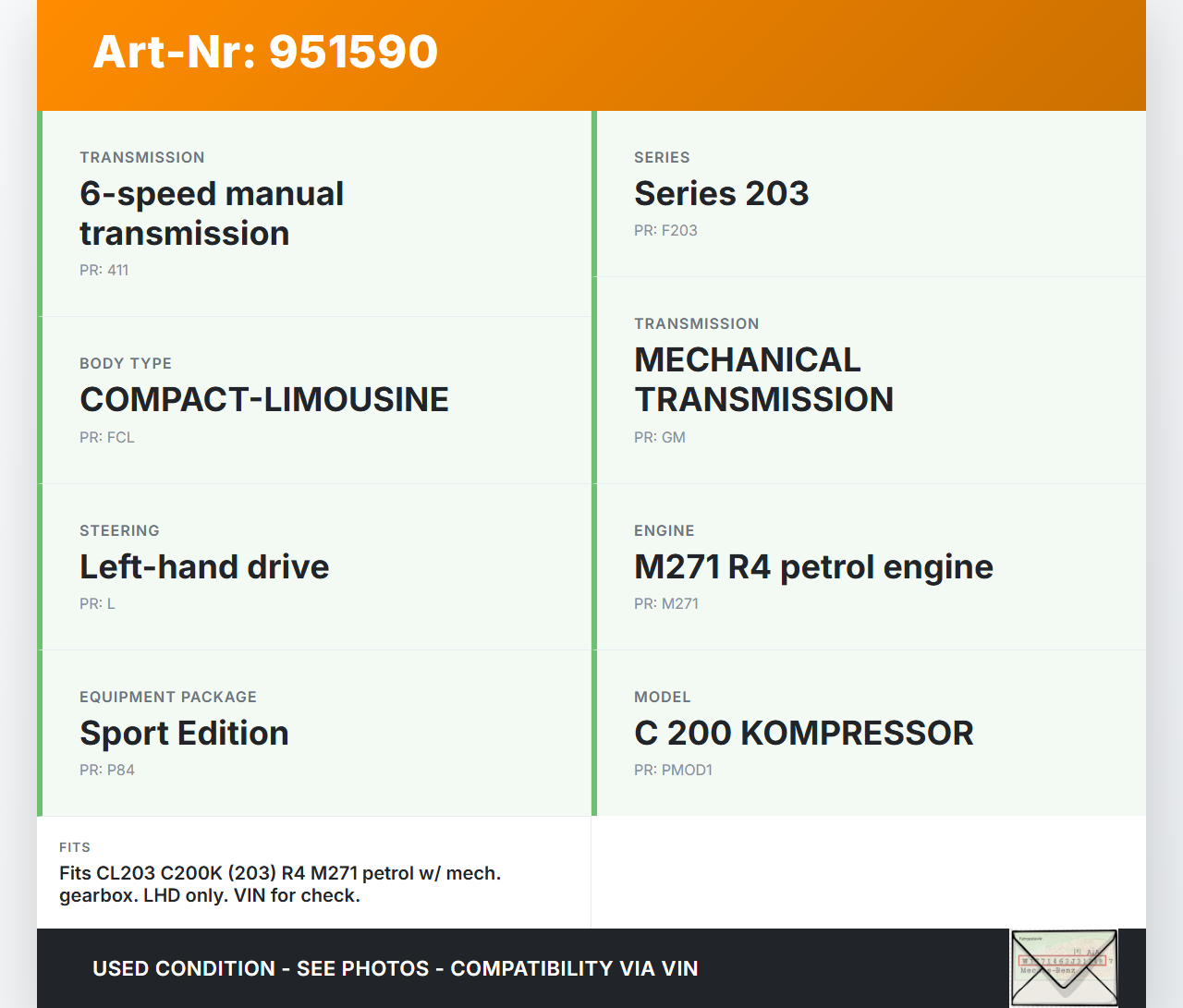Click the "SERIES" label
The image size is (1183, 1008).
tap(662, 158)
